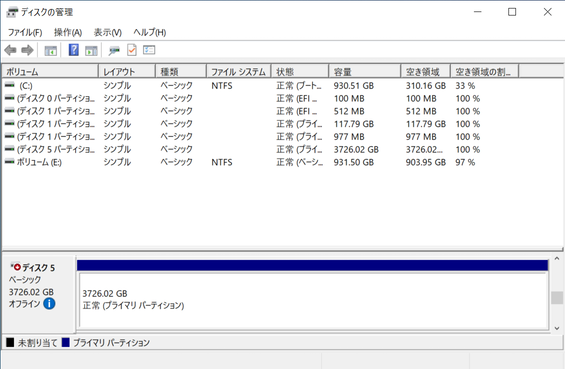This screenshot has width=565, height=369.
Task: Click the red offline marker on ディスク 5
Action: click(x=16, y=267)
